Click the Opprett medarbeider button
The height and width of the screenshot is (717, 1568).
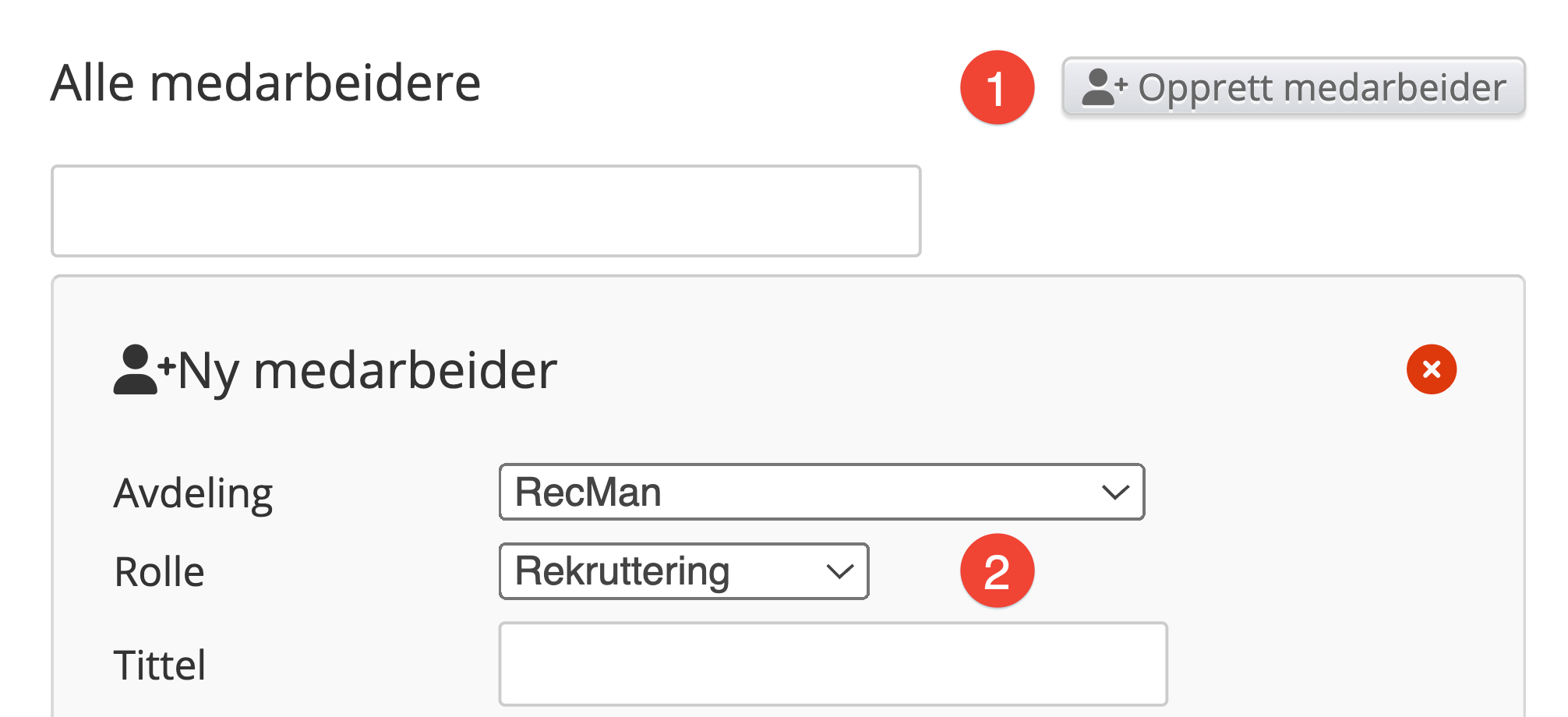pyautogui.click(x=1293, y=87)
